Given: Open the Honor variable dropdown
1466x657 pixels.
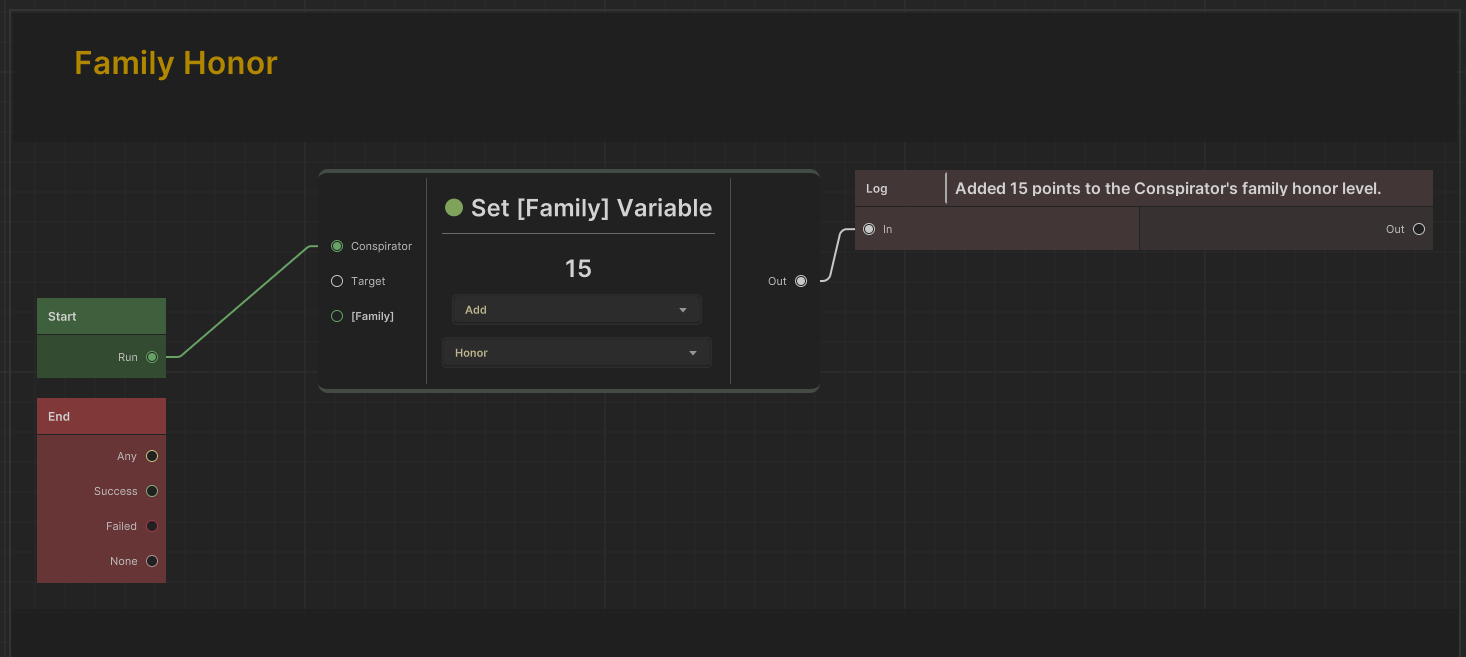Looking at the screenshot, I should tap(576, 353).
